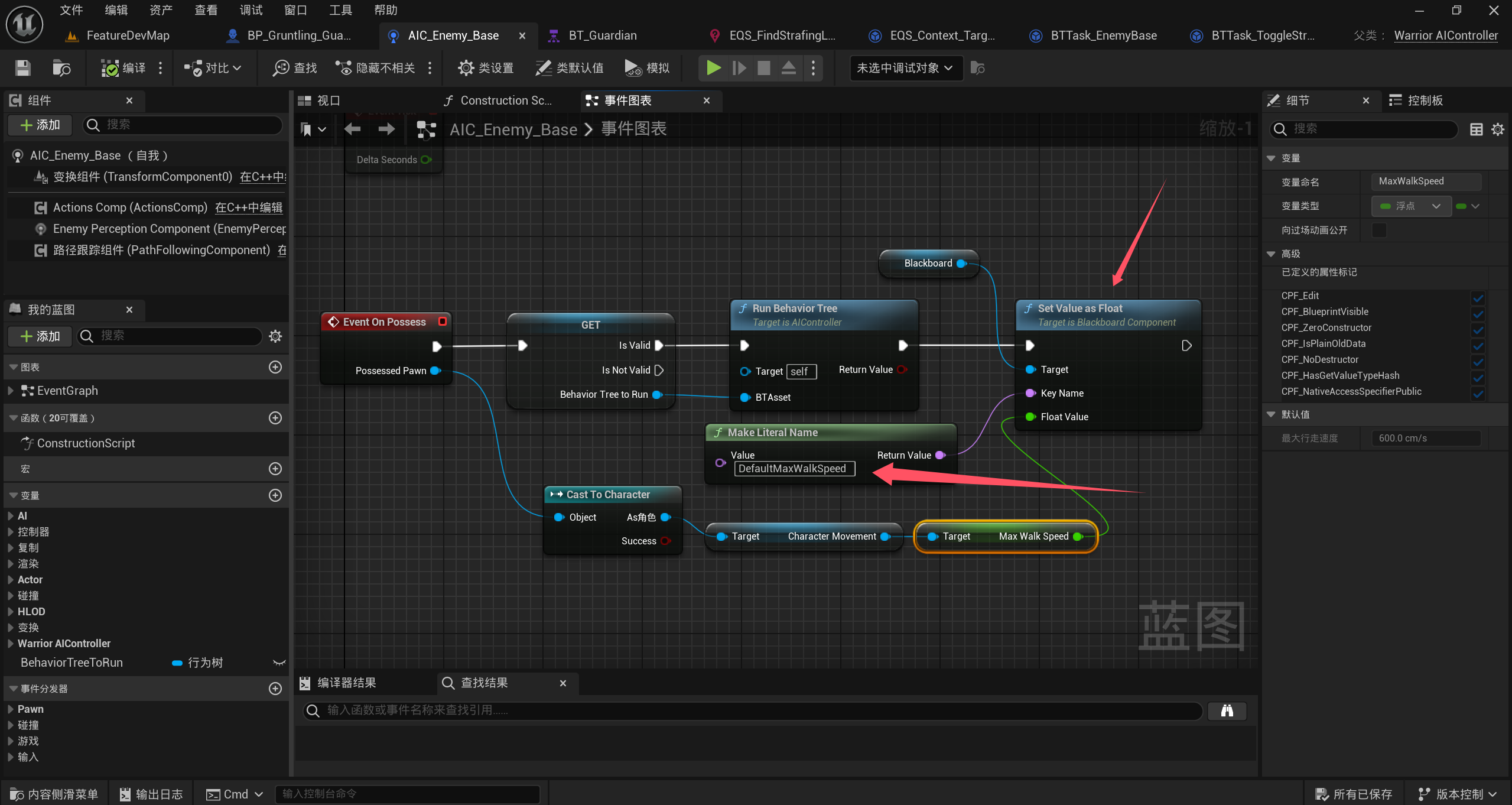Expand the EventGraph tree item
This screenshot has width=1512, height=805.
(x=10, y=391)
